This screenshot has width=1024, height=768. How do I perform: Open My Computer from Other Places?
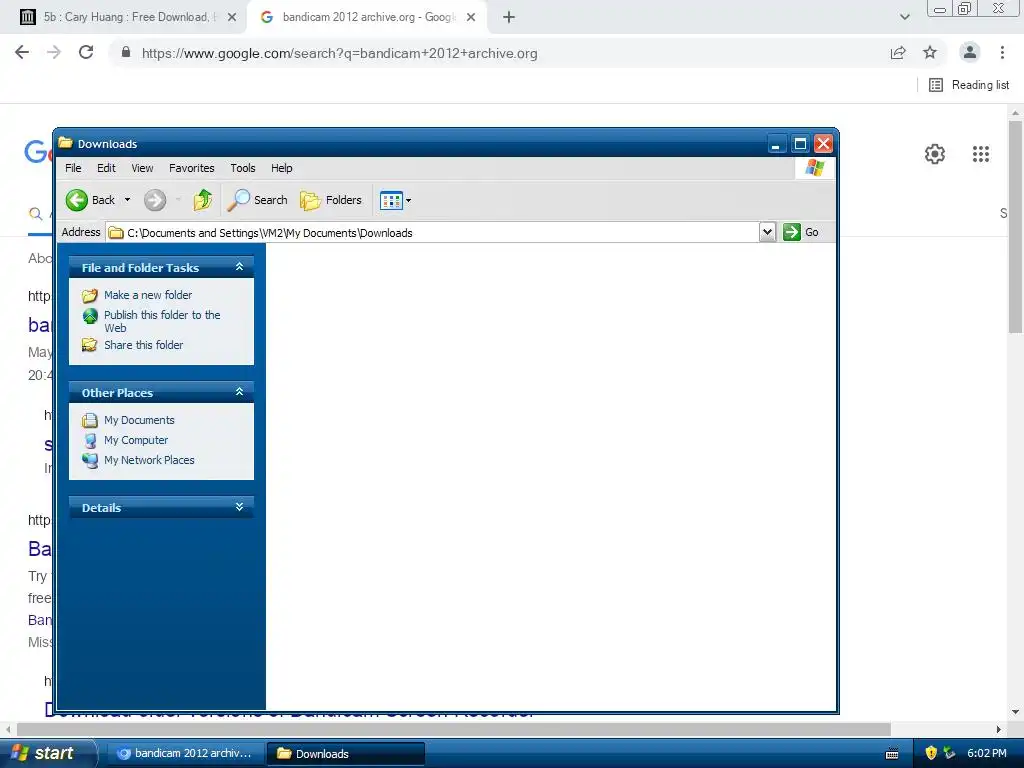click(136, 440)
